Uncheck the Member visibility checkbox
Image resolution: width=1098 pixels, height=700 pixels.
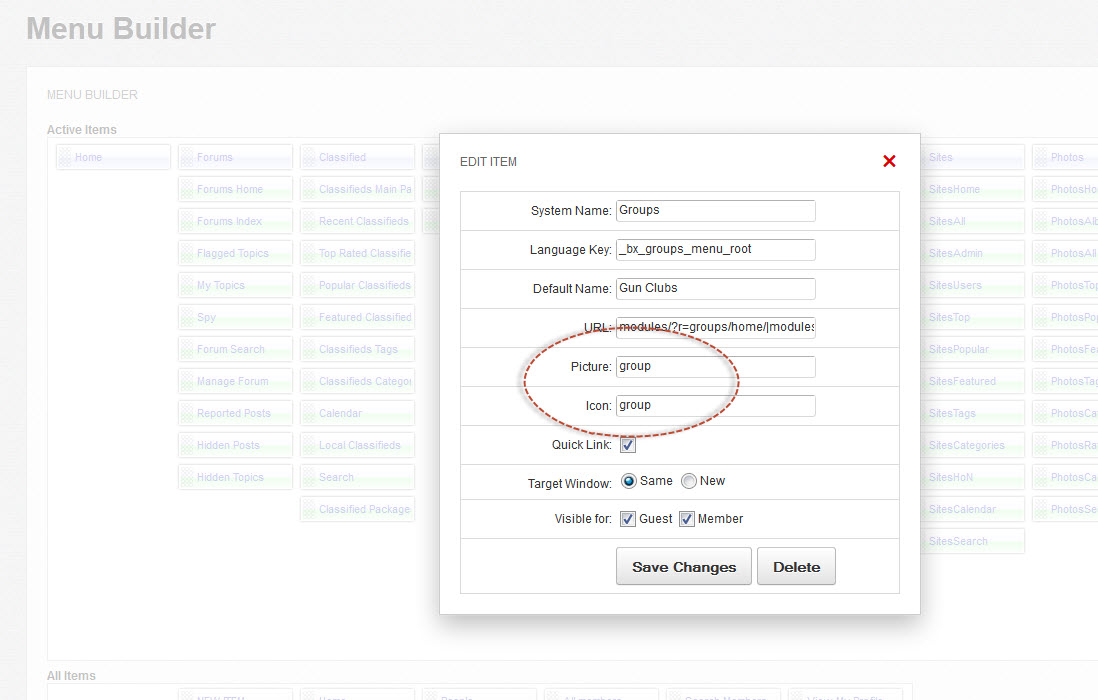(x=687, y=519)
